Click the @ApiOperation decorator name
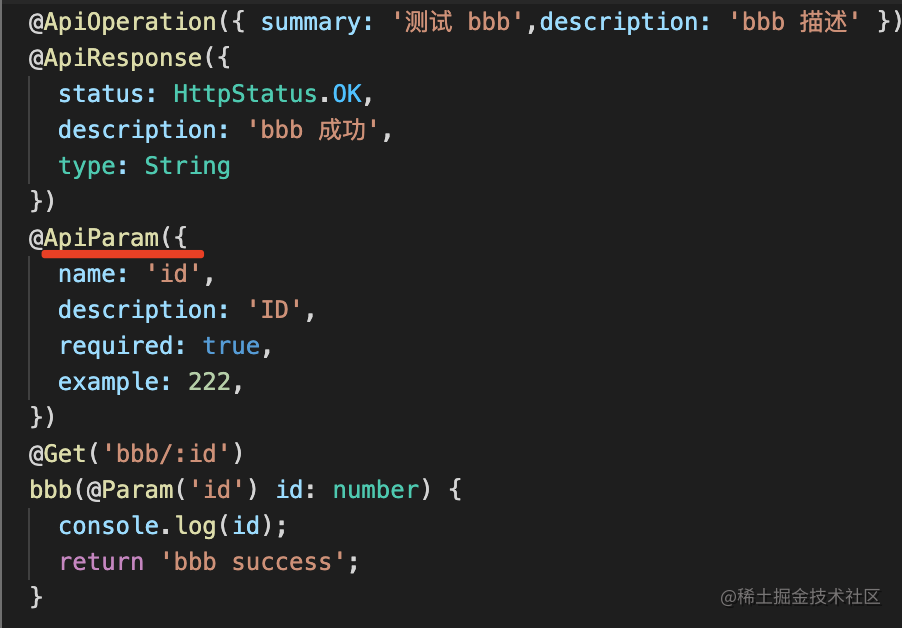Image resolution: width=902 pixels, height=628 pixels. (123, 22)
